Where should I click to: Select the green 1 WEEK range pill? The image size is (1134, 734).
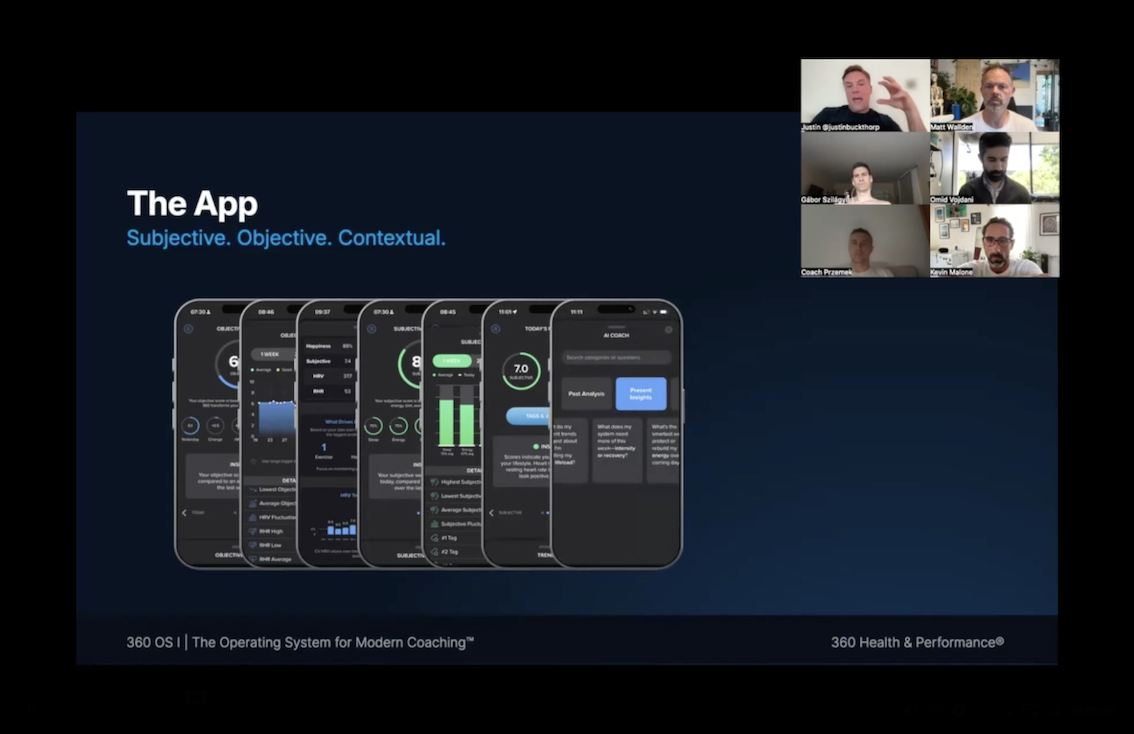[x=452, y=360]
